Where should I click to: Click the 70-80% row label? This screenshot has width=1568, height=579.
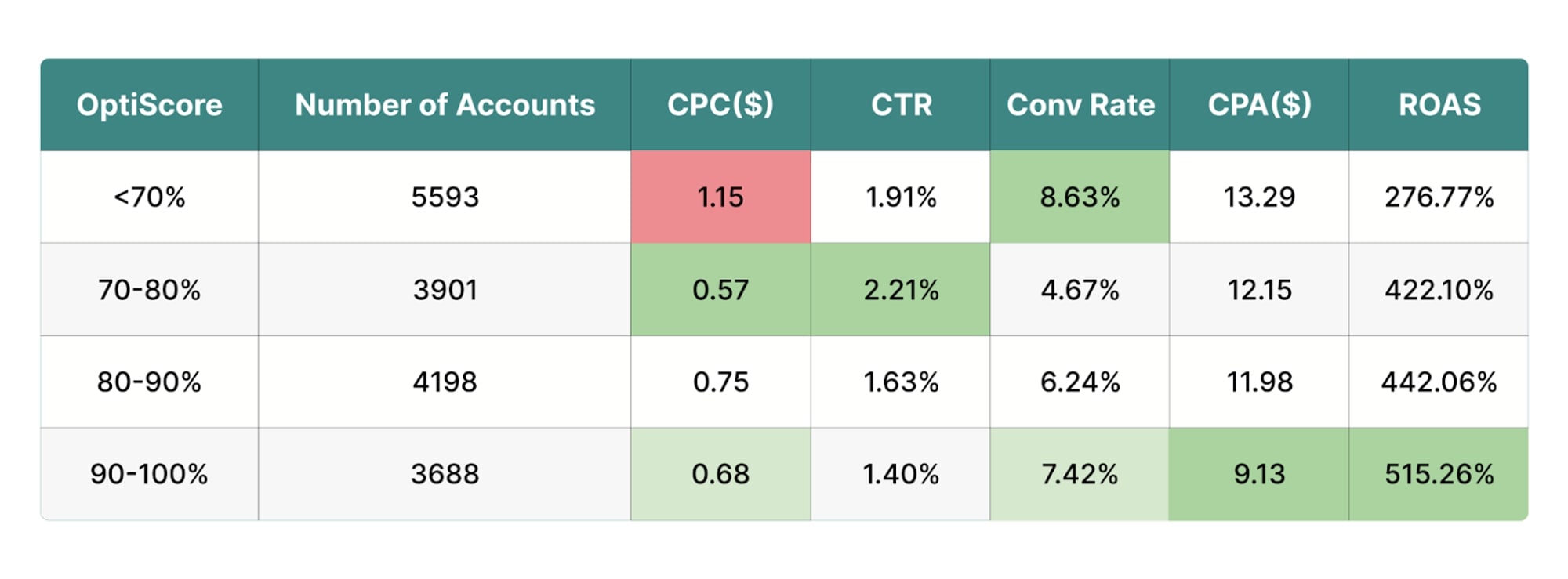point(149,290)
